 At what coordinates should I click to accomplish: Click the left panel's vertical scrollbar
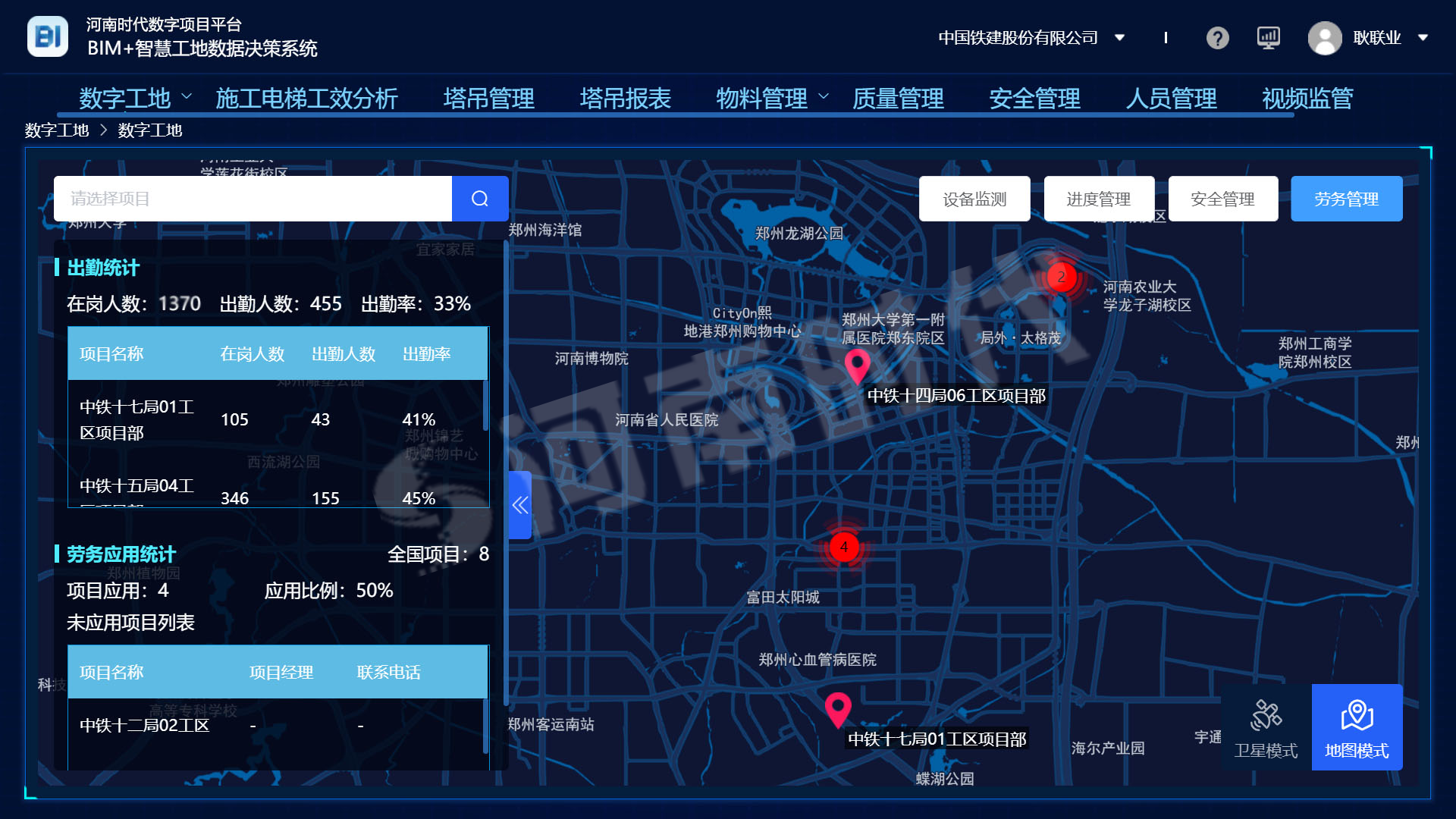505,474
